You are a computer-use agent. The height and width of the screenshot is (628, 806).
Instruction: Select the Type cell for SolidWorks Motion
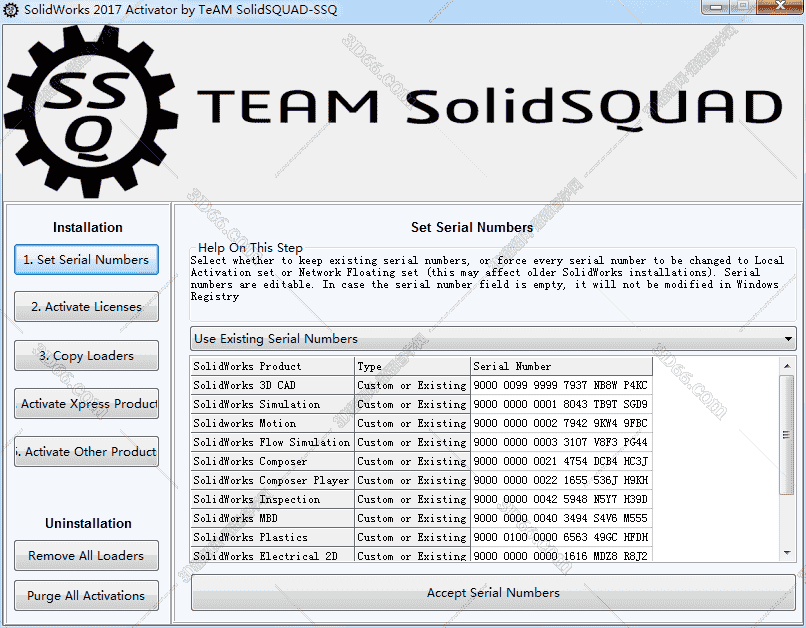point(411,424)
